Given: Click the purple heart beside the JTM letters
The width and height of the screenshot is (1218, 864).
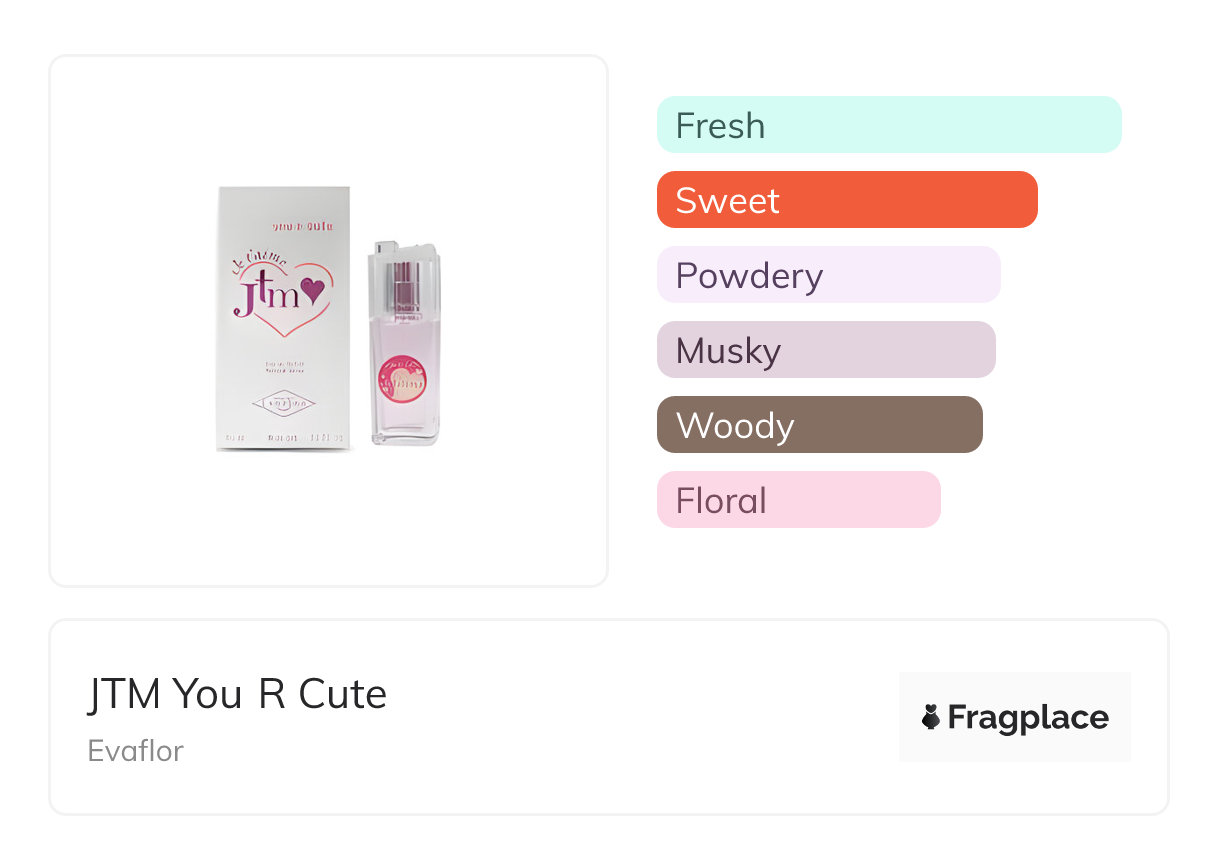Looking at the screenshot, I should pyautogui.click(x=313, y=291).
